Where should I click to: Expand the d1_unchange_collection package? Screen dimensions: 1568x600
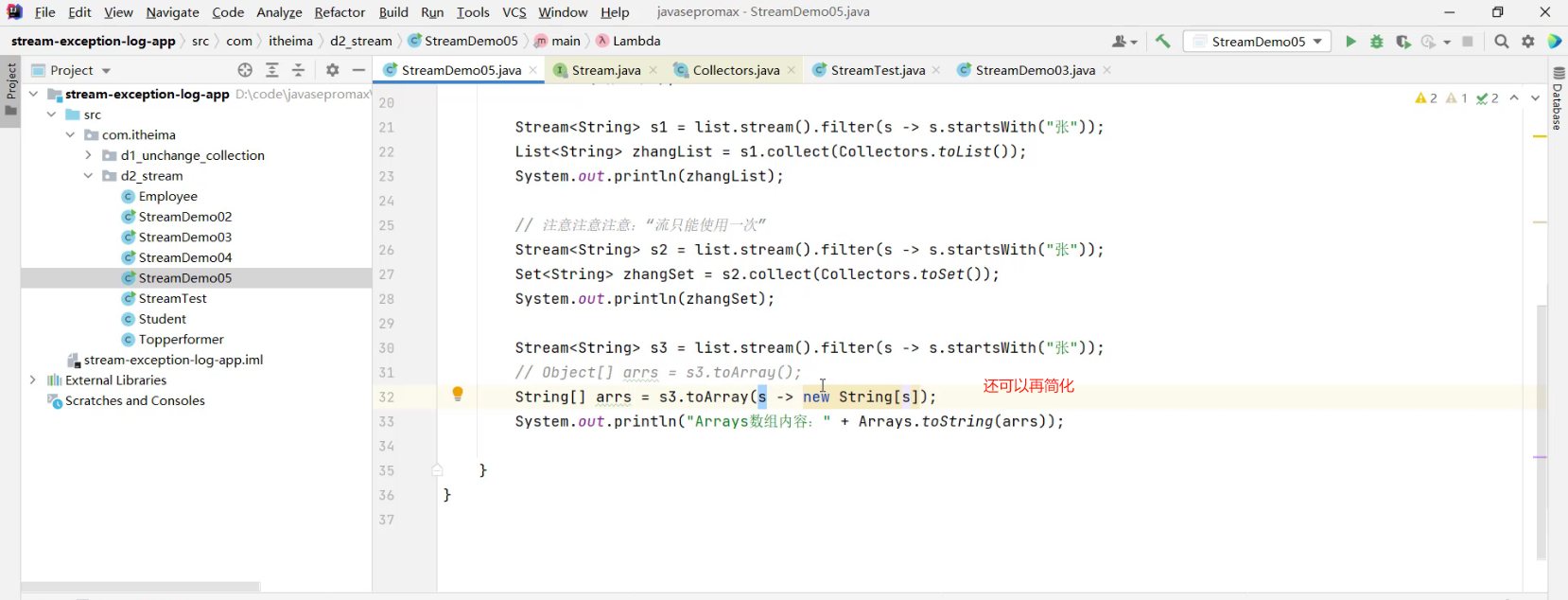click(89, 155)
